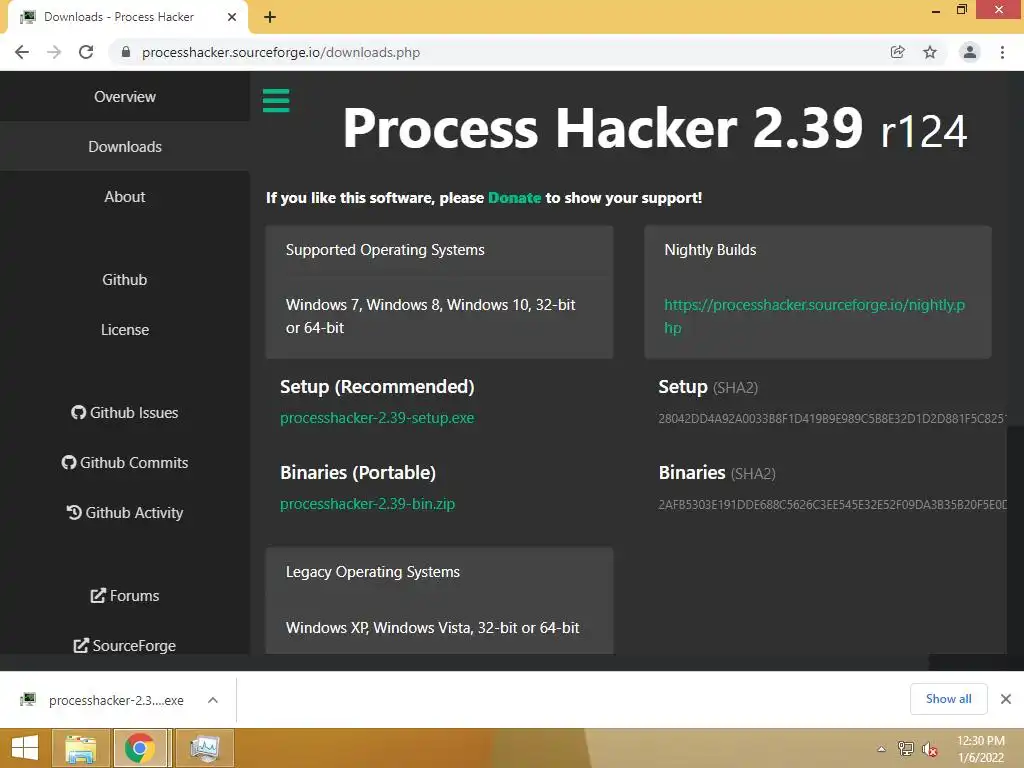
Task: Share this page using the share icon
Action: (897, 52)
